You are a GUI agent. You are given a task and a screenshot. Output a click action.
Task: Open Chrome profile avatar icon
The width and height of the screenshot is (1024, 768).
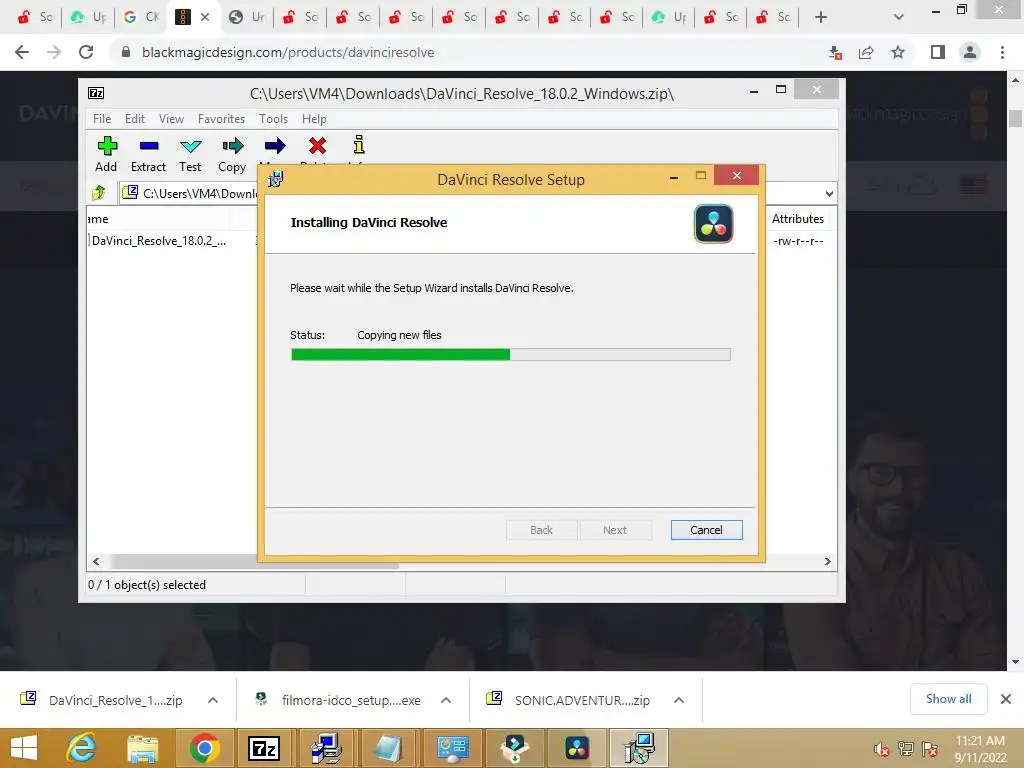point(970,52)
